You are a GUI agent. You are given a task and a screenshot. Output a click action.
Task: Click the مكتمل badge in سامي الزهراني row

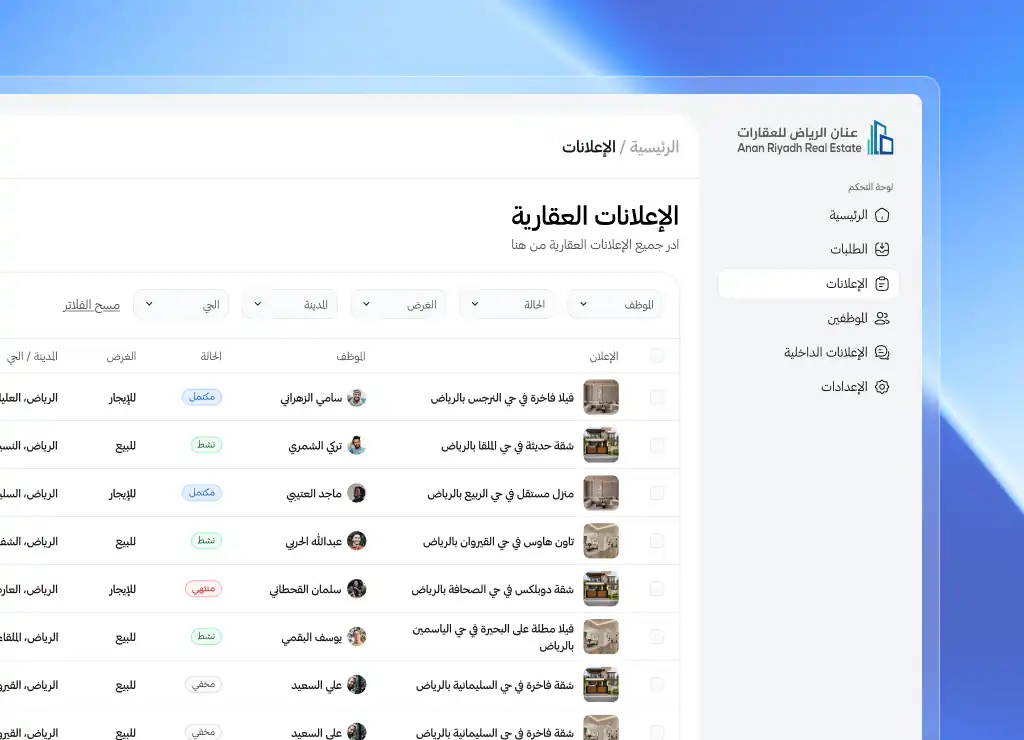coord(202,397)
